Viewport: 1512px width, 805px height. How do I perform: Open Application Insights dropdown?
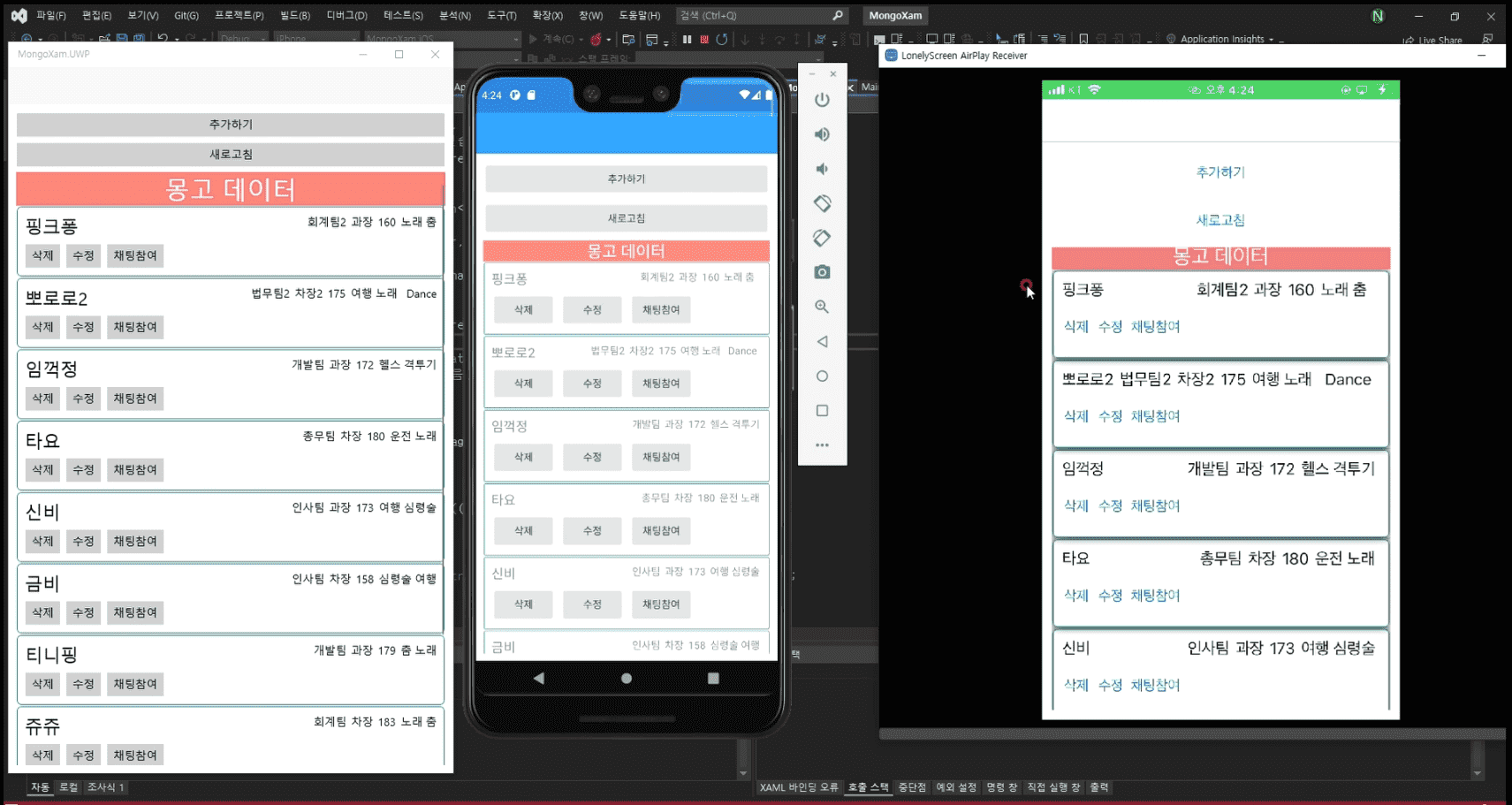point(1222,39)
